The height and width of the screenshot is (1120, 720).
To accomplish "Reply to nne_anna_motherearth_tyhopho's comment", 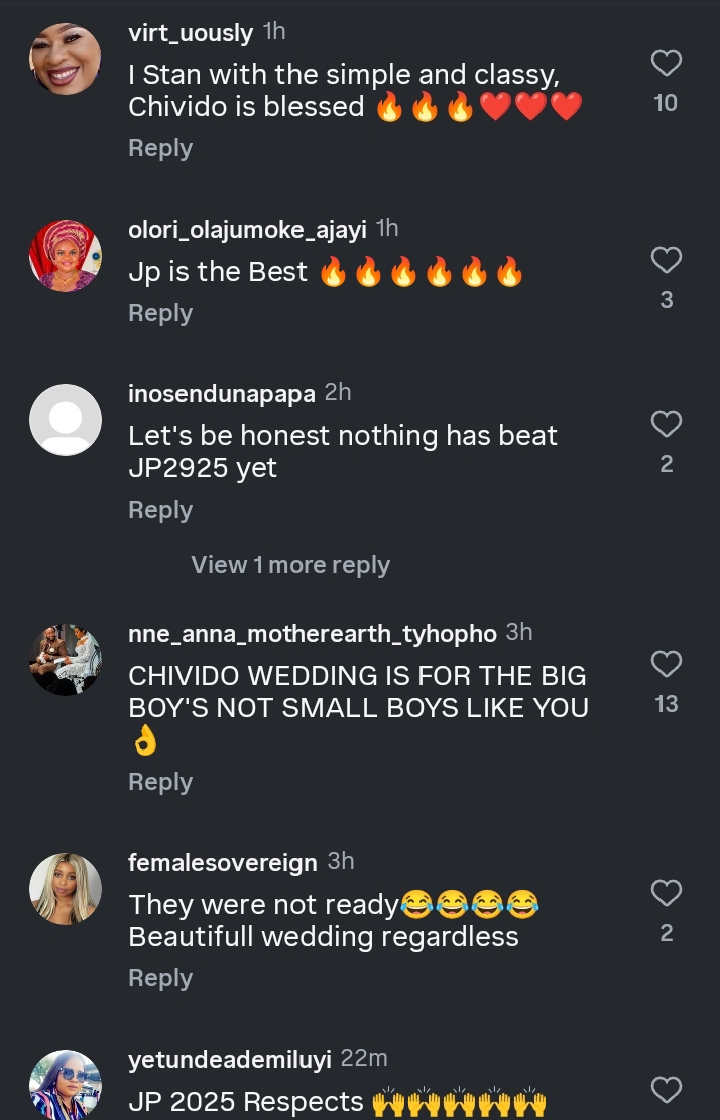I will coord(160,782).
